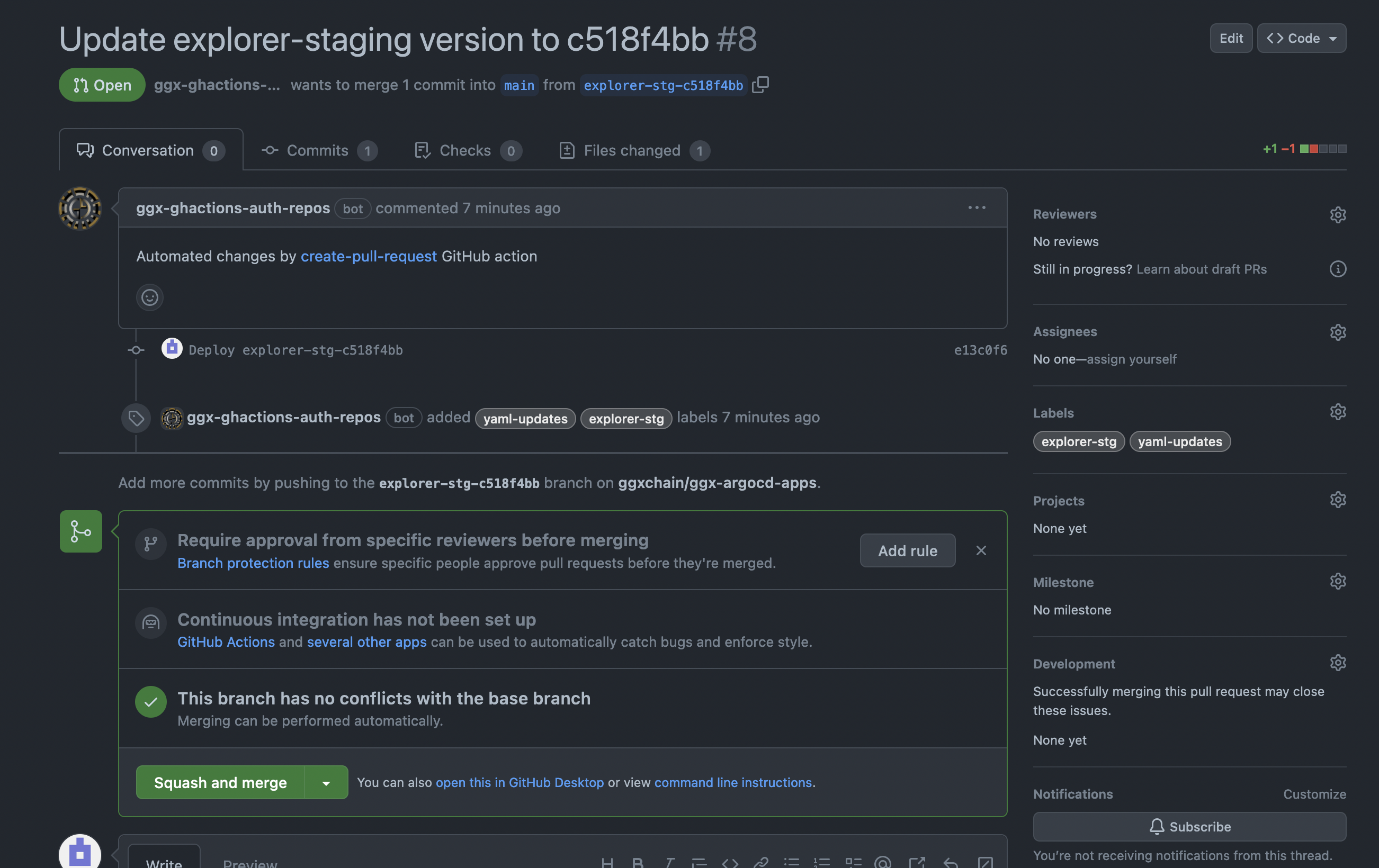Viewport: 1379px width, 868px height.
Task: Subscribe to thread notifications
Action: click(x=1189, y=827)
